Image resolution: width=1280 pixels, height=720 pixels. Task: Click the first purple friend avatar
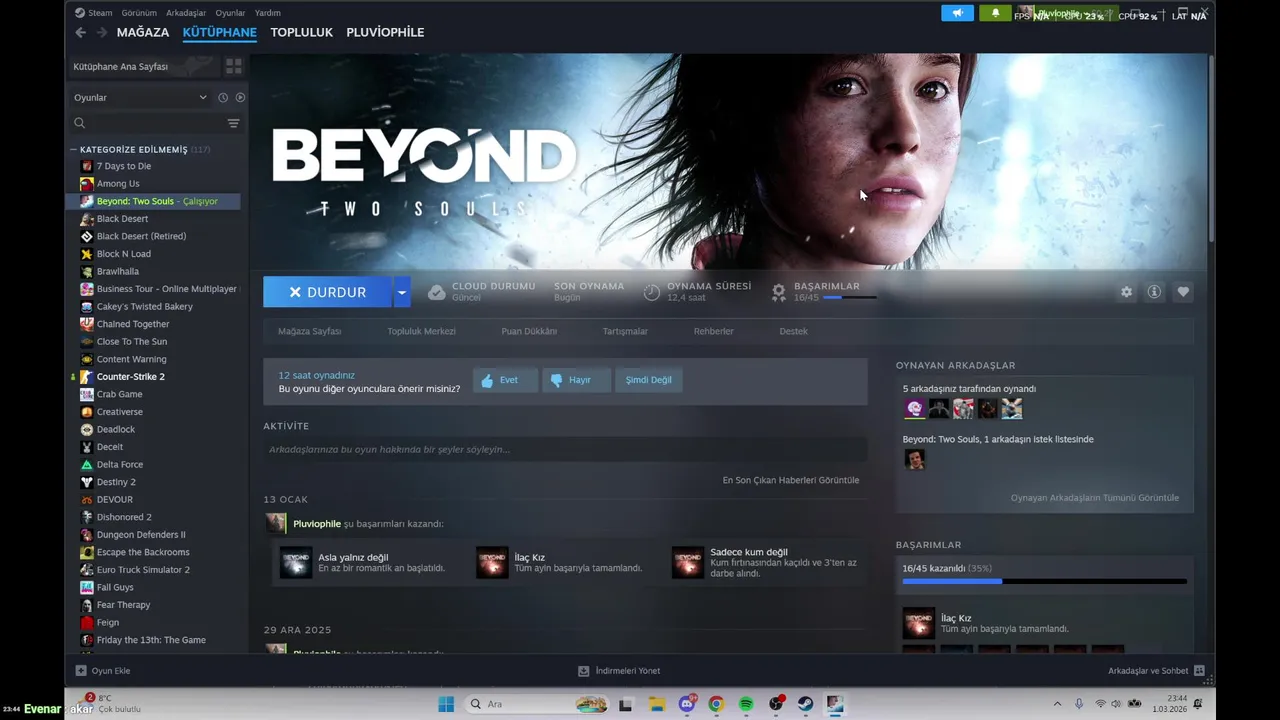[x=914, y=408]
